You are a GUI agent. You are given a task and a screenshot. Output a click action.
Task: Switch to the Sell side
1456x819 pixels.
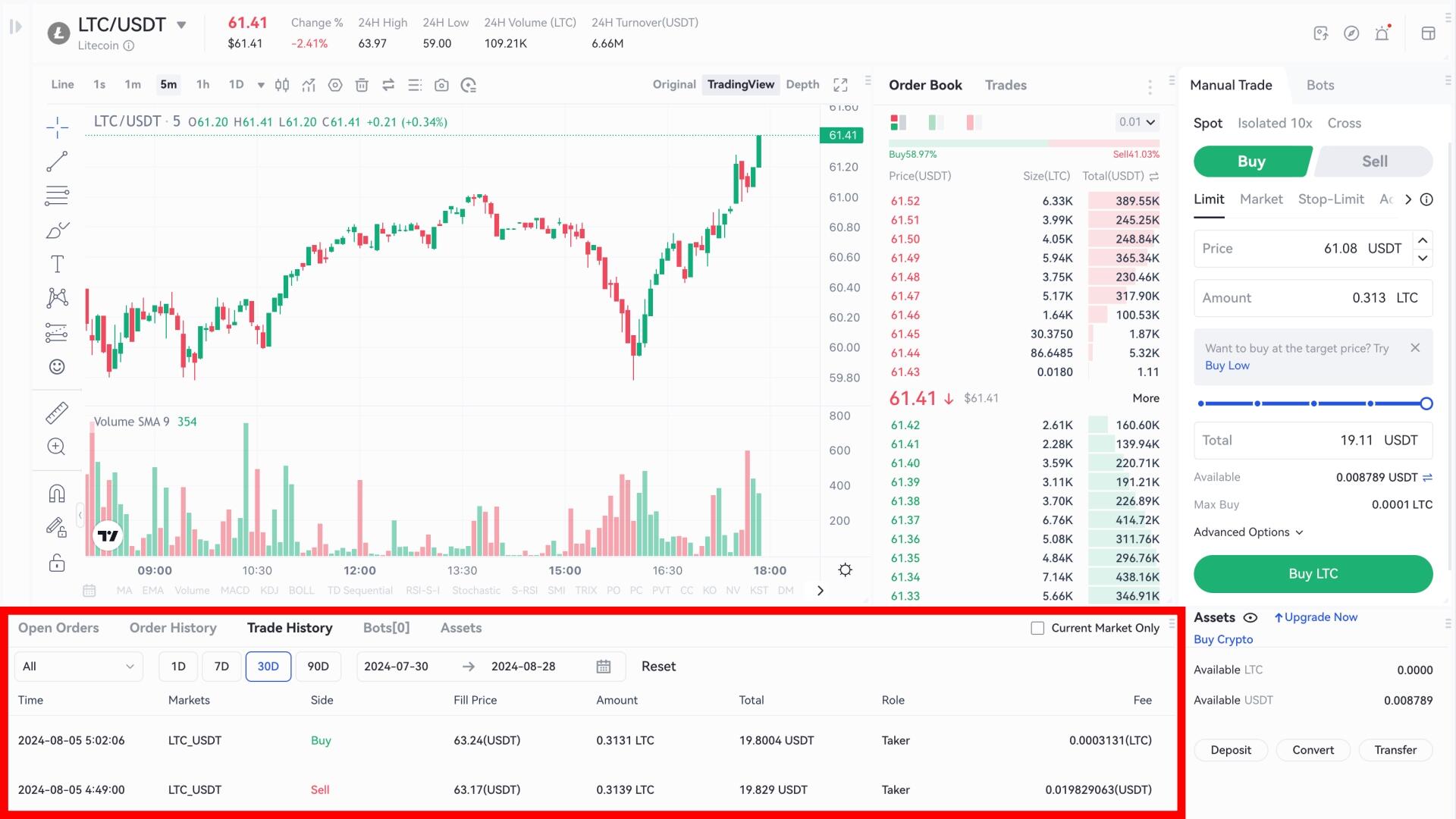click(x=1374, y=161)
